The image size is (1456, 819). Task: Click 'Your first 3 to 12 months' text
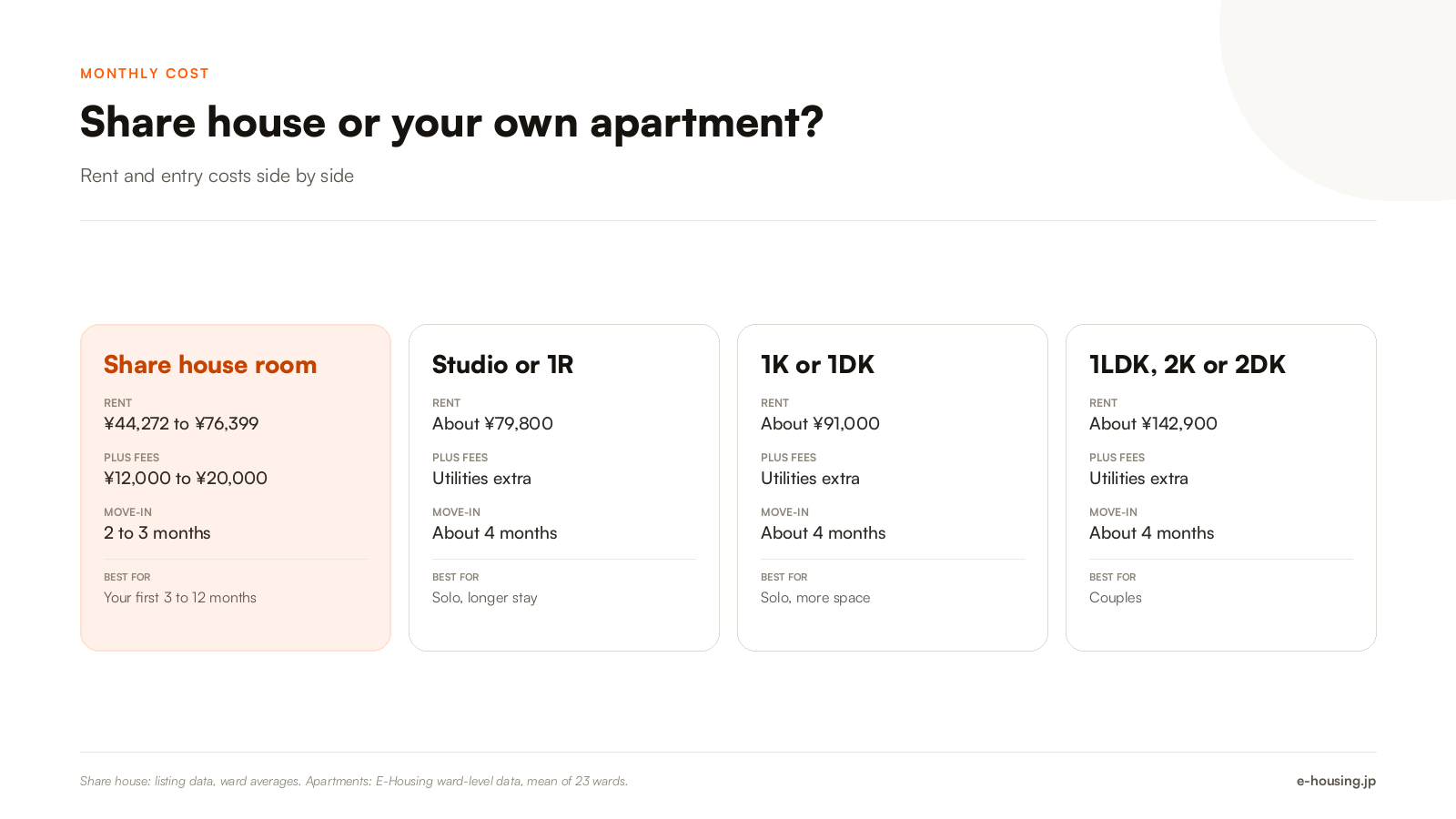pos(180,598)
